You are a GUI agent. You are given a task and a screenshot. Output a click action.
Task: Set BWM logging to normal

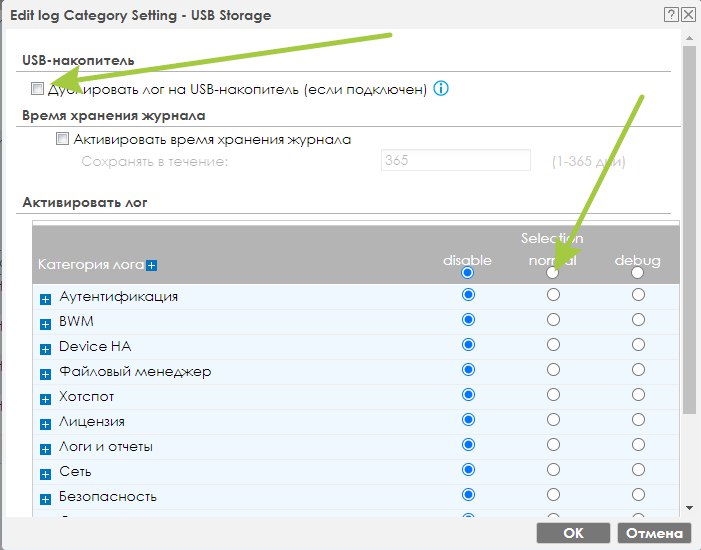click(x=553, y=320)
